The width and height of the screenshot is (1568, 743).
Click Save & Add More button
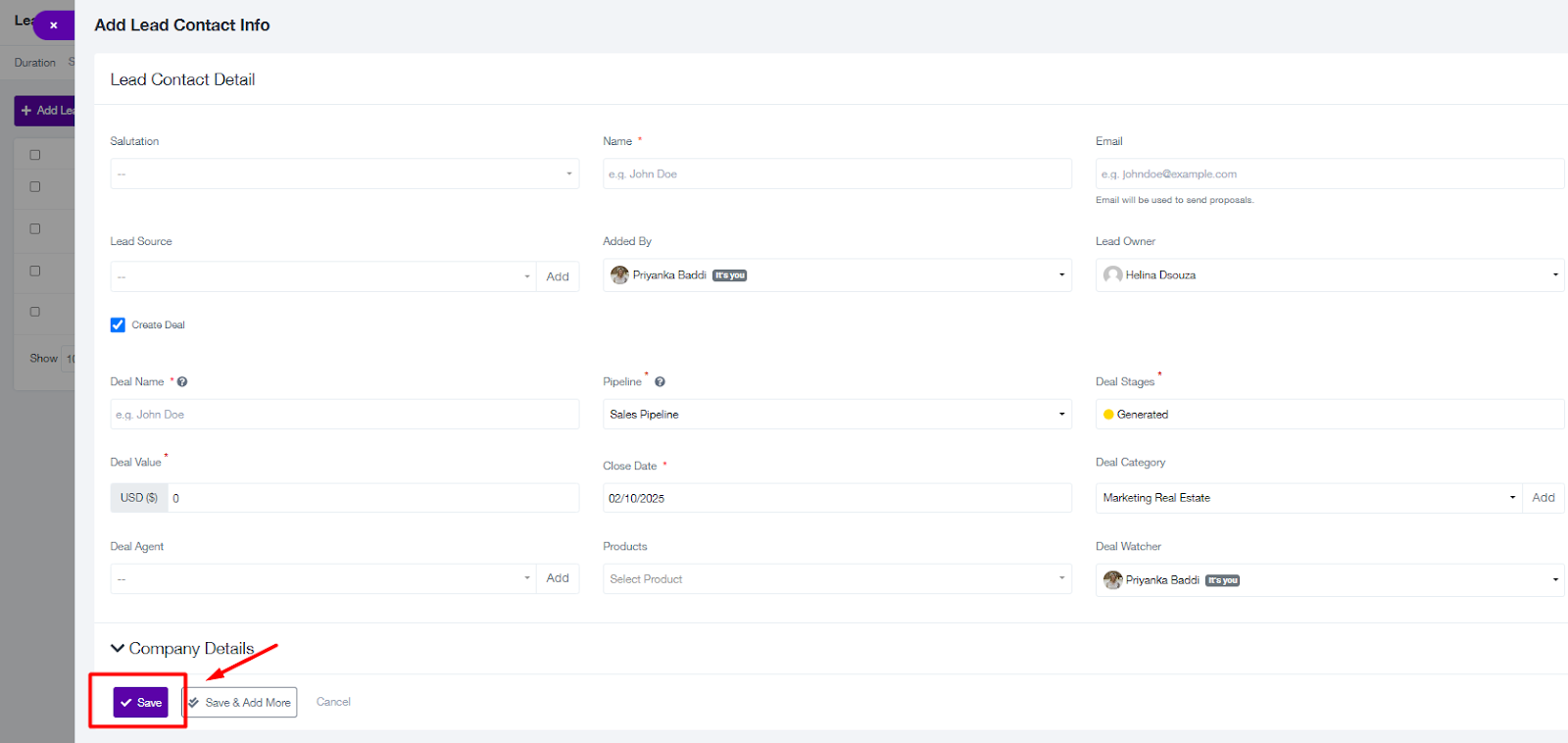[240, 703]
